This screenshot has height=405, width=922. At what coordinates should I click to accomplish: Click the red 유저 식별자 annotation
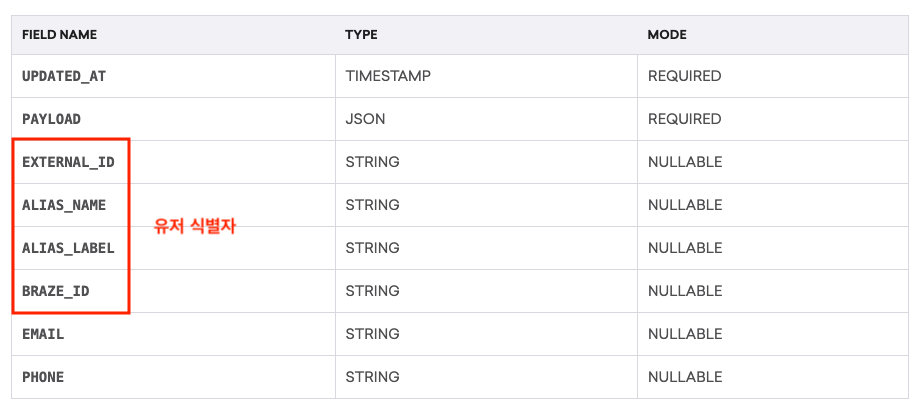pyautogui.click(x=195, y=226)
